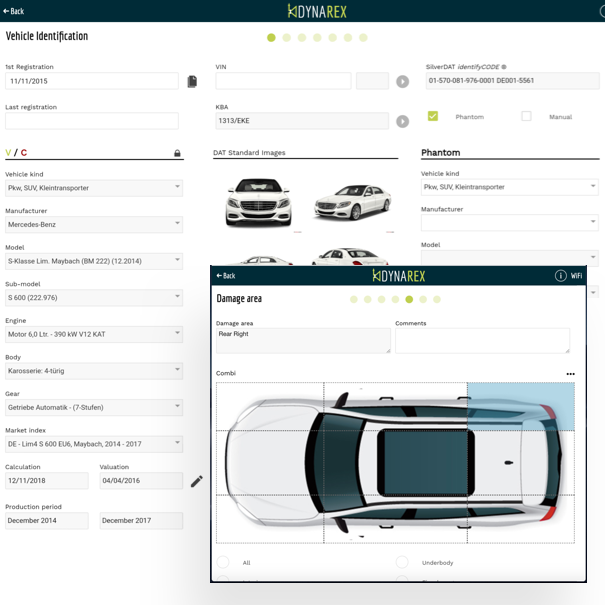
Task: Go to first step dot in Damage area window
Action: pos(353,299)
